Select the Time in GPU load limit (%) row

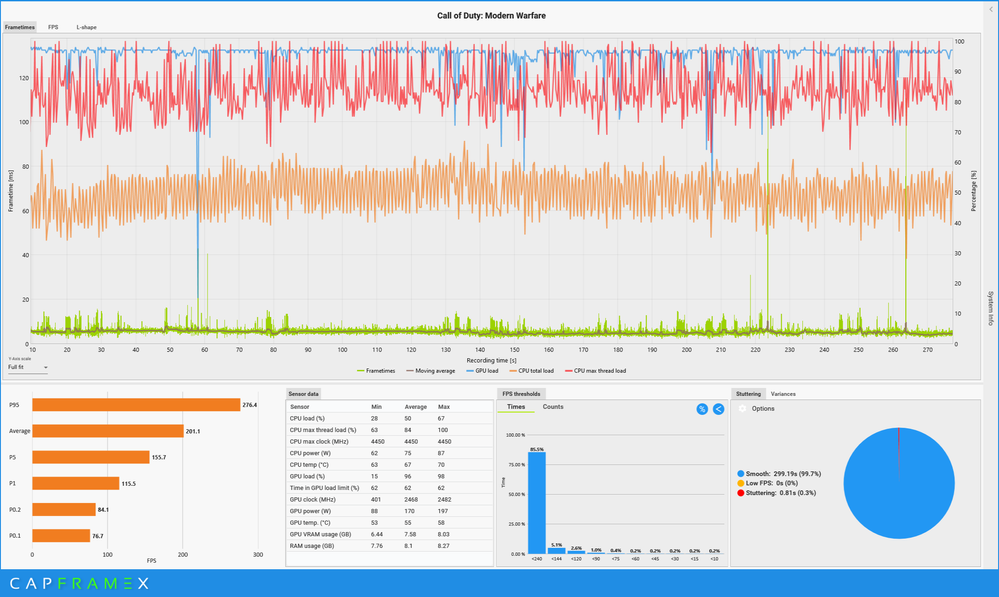pyautogui.click(x=389, y=488)
